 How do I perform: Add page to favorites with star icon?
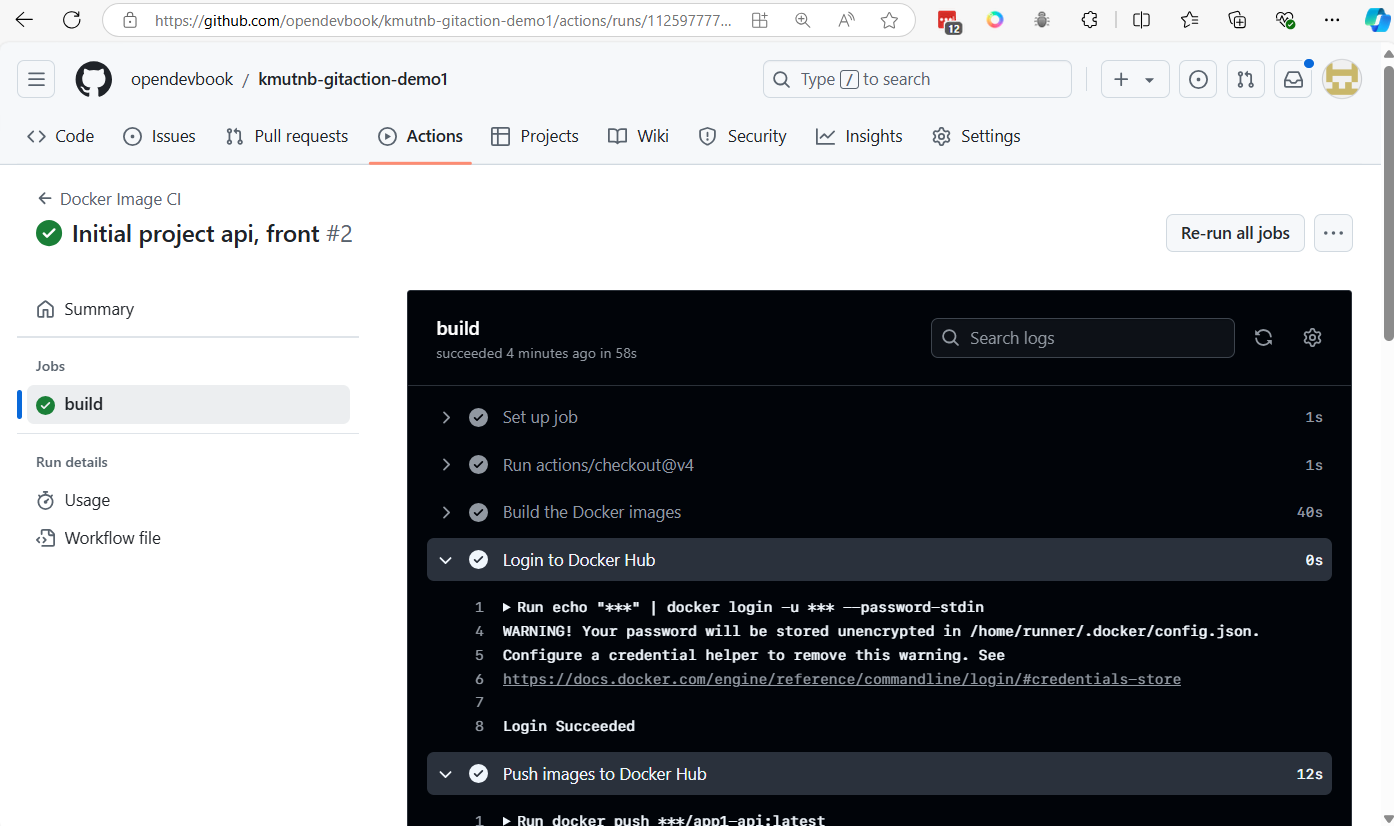click(889, 20)
